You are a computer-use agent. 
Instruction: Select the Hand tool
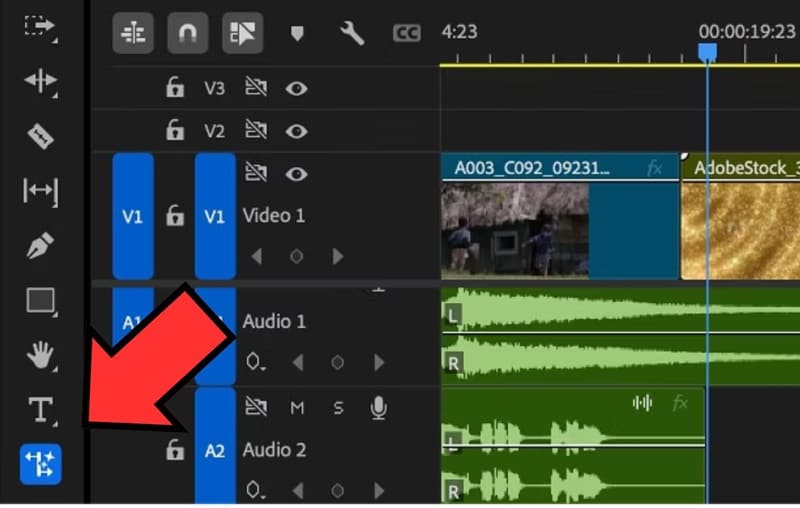click(40, 355)
